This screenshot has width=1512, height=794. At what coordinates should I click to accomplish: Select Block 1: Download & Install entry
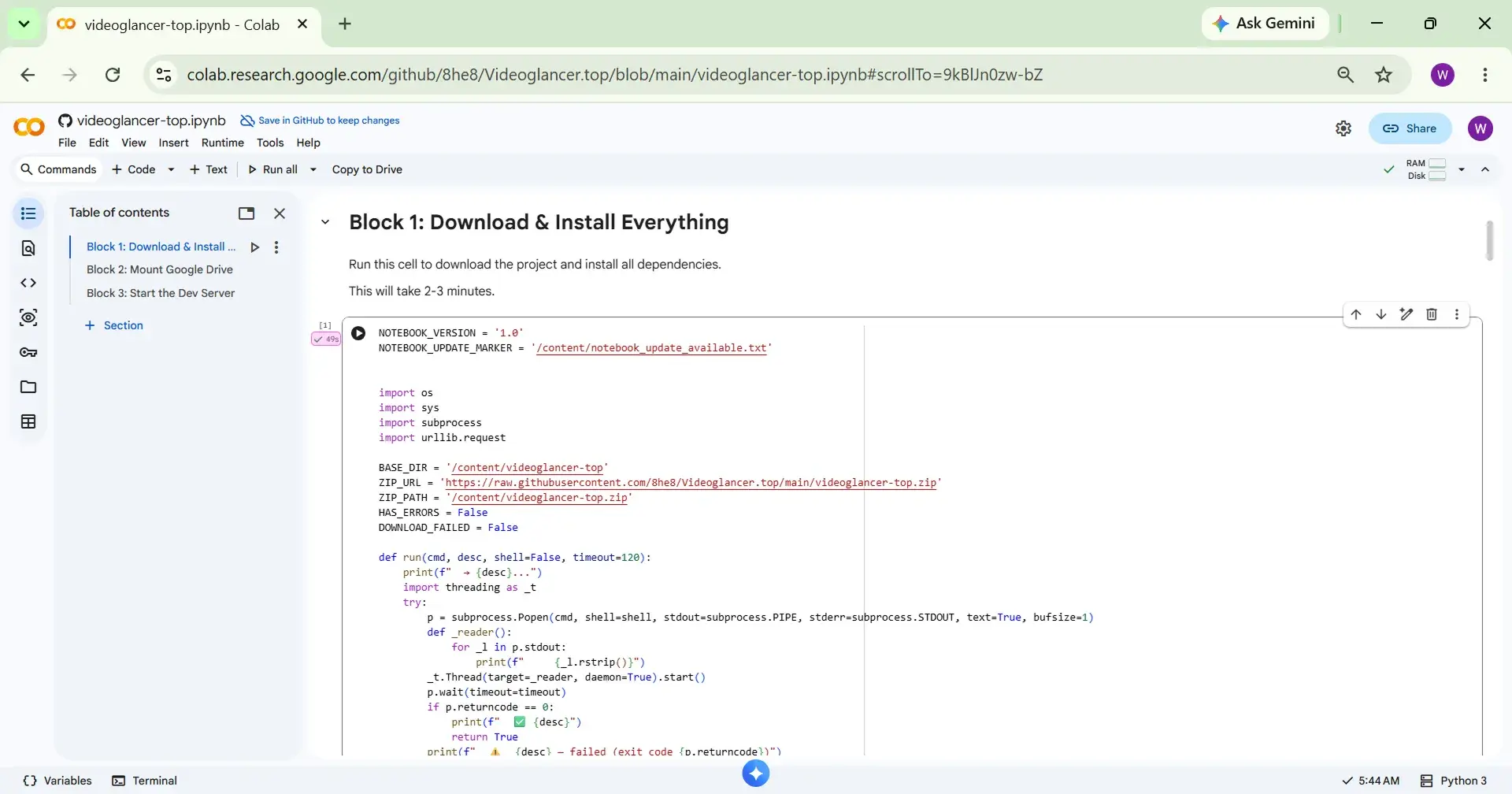coord(161,247)
